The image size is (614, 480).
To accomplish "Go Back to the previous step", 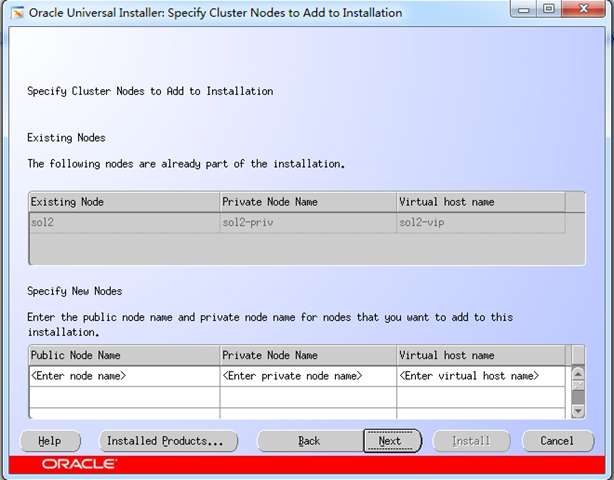I will (x=310, y=441).
